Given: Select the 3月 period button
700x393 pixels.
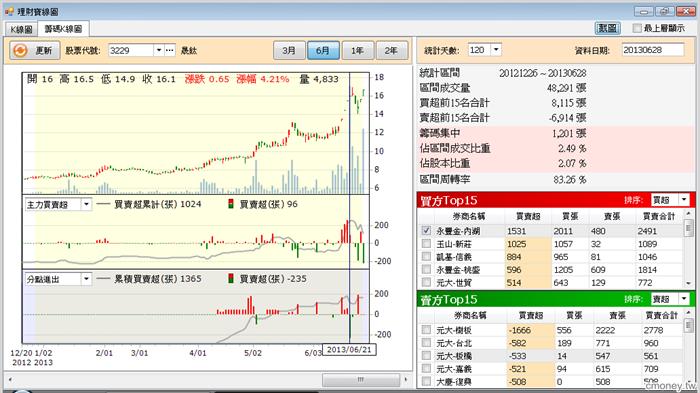Looking at the screenshot, I should [289, 50].
